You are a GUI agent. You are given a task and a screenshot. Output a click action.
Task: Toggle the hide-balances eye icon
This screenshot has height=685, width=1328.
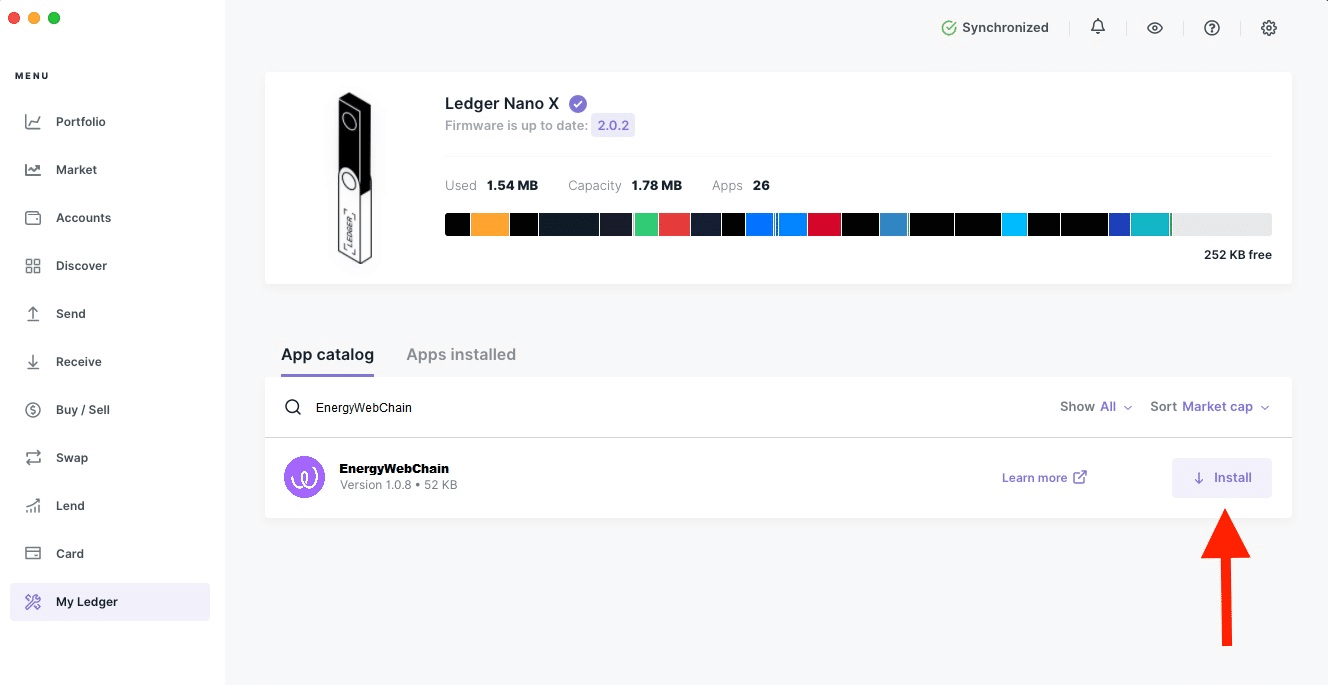tap(1155, 28)
